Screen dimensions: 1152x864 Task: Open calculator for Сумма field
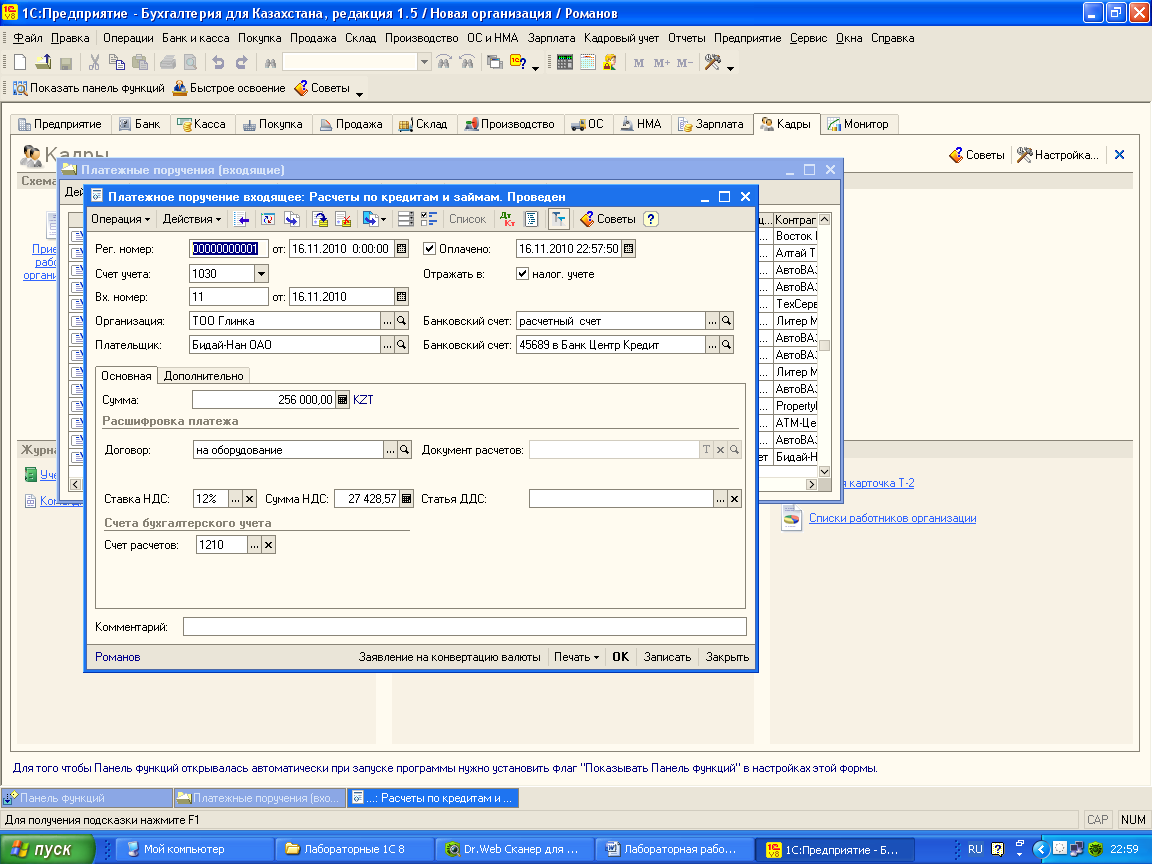click(342, 400)
